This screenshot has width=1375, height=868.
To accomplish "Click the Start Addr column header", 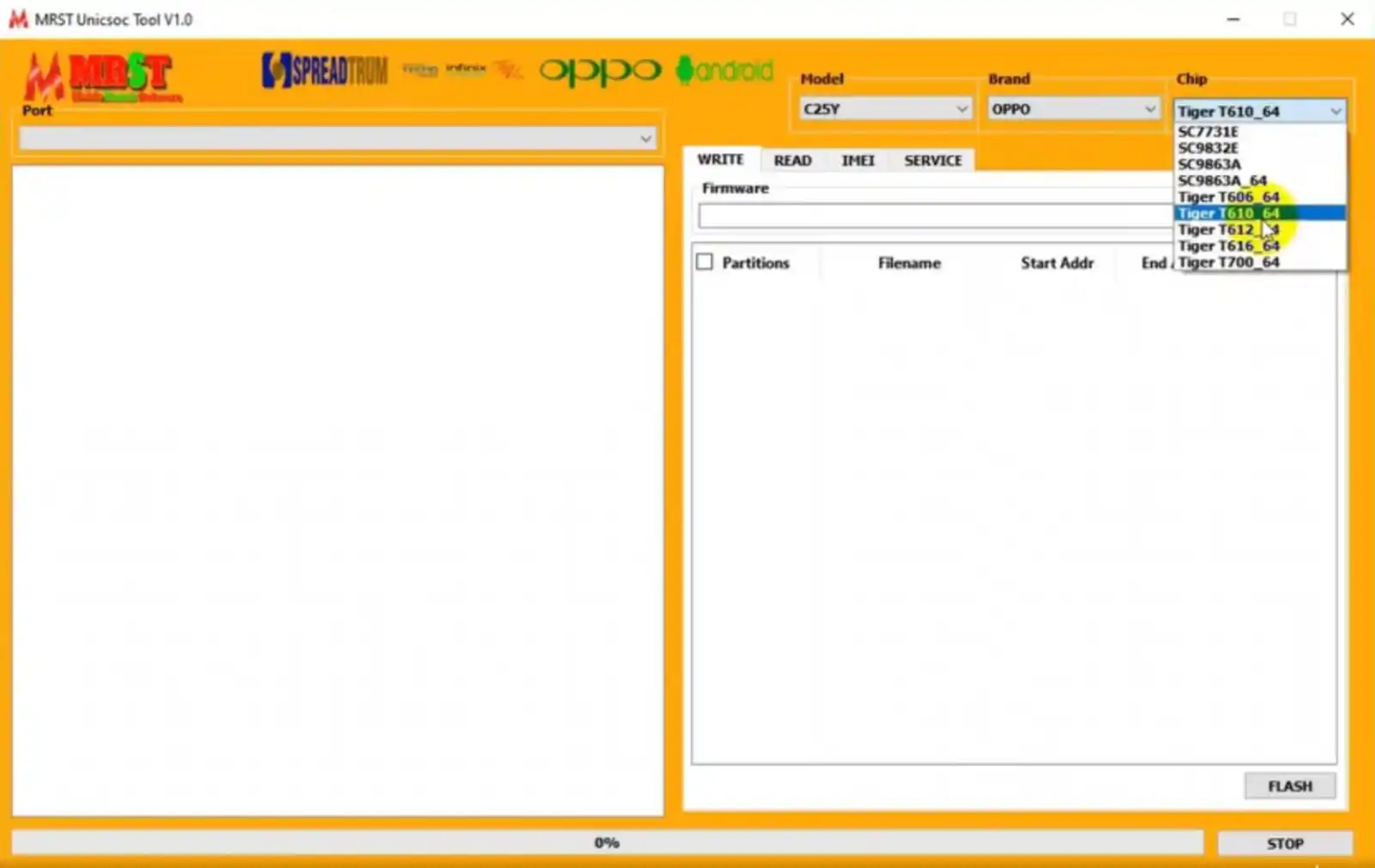I will coord(1057,263).
